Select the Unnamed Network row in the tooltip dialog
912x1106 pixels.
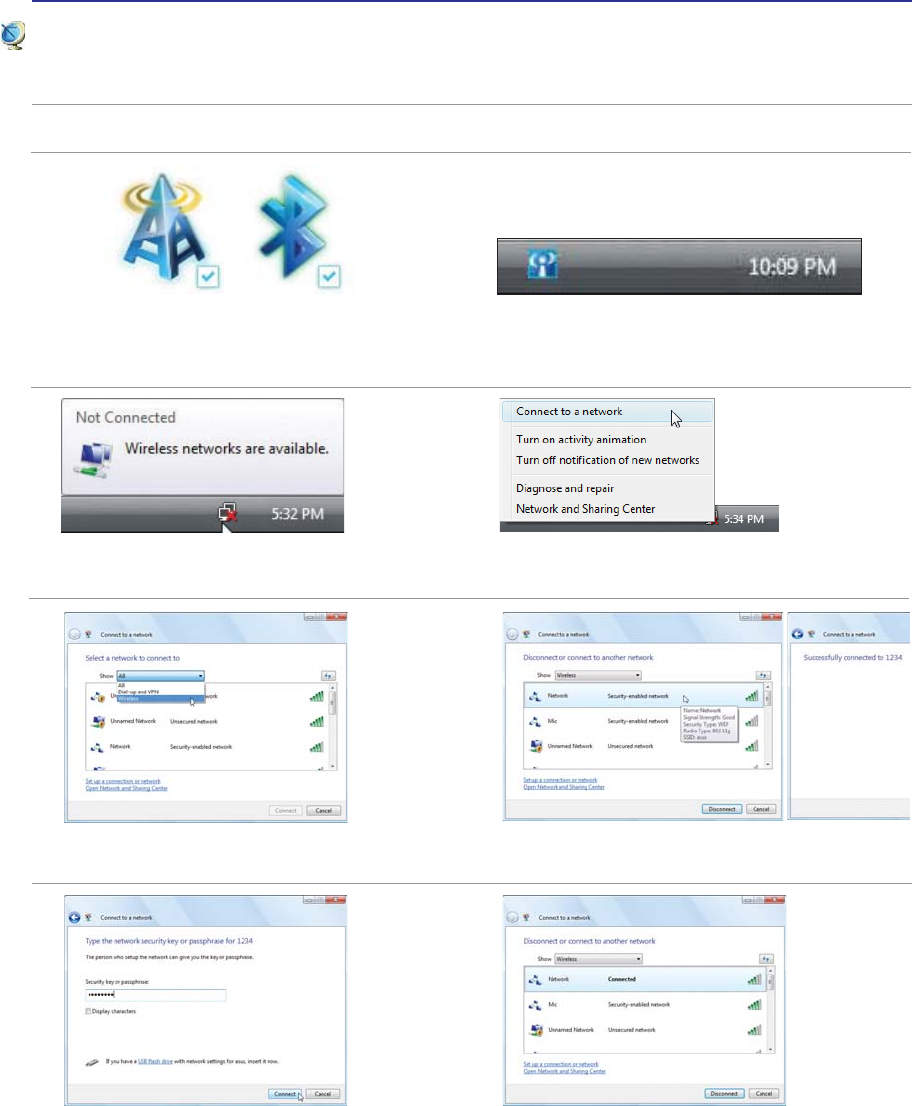point(644,746)
